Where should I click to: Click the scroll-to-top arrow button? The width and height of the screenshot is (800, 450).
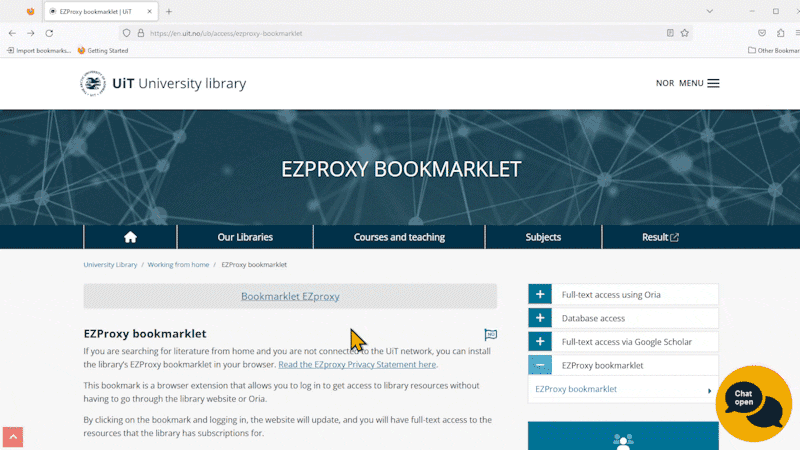[x=13, y=437]
